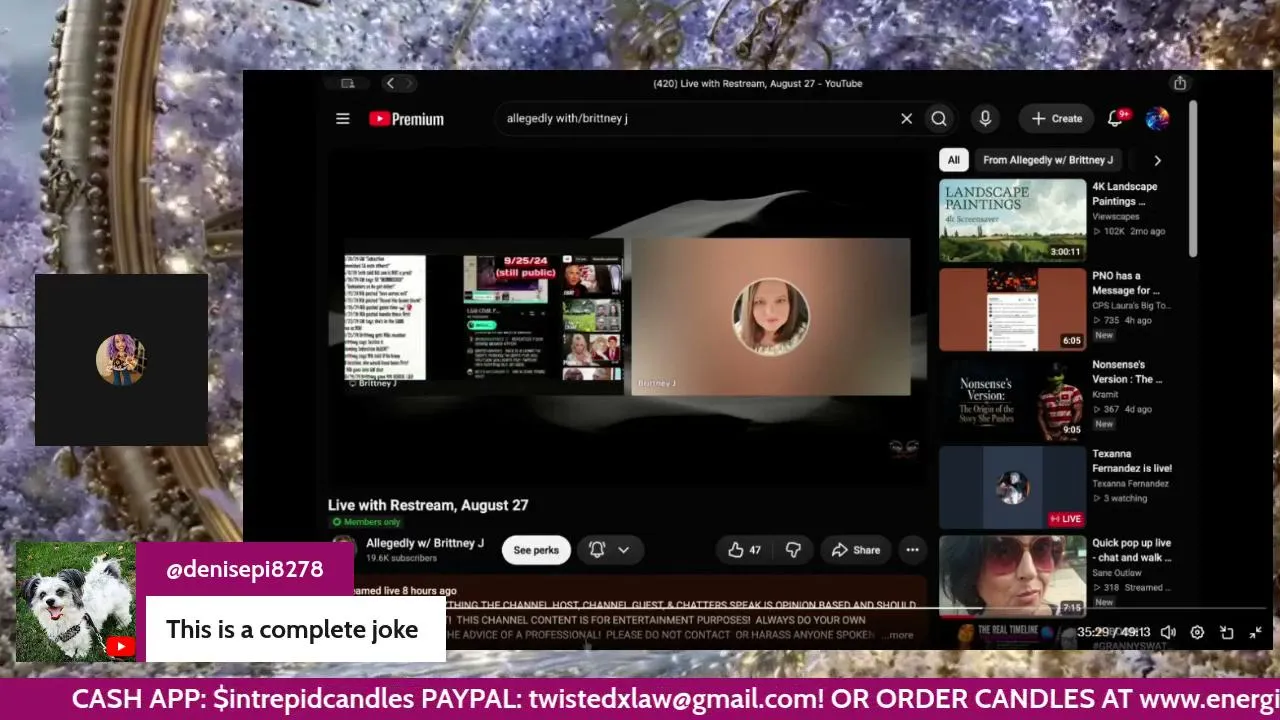Play the embedded Brittney J stream video
This screenshot has height=720, width=1280.
[627, 316]
